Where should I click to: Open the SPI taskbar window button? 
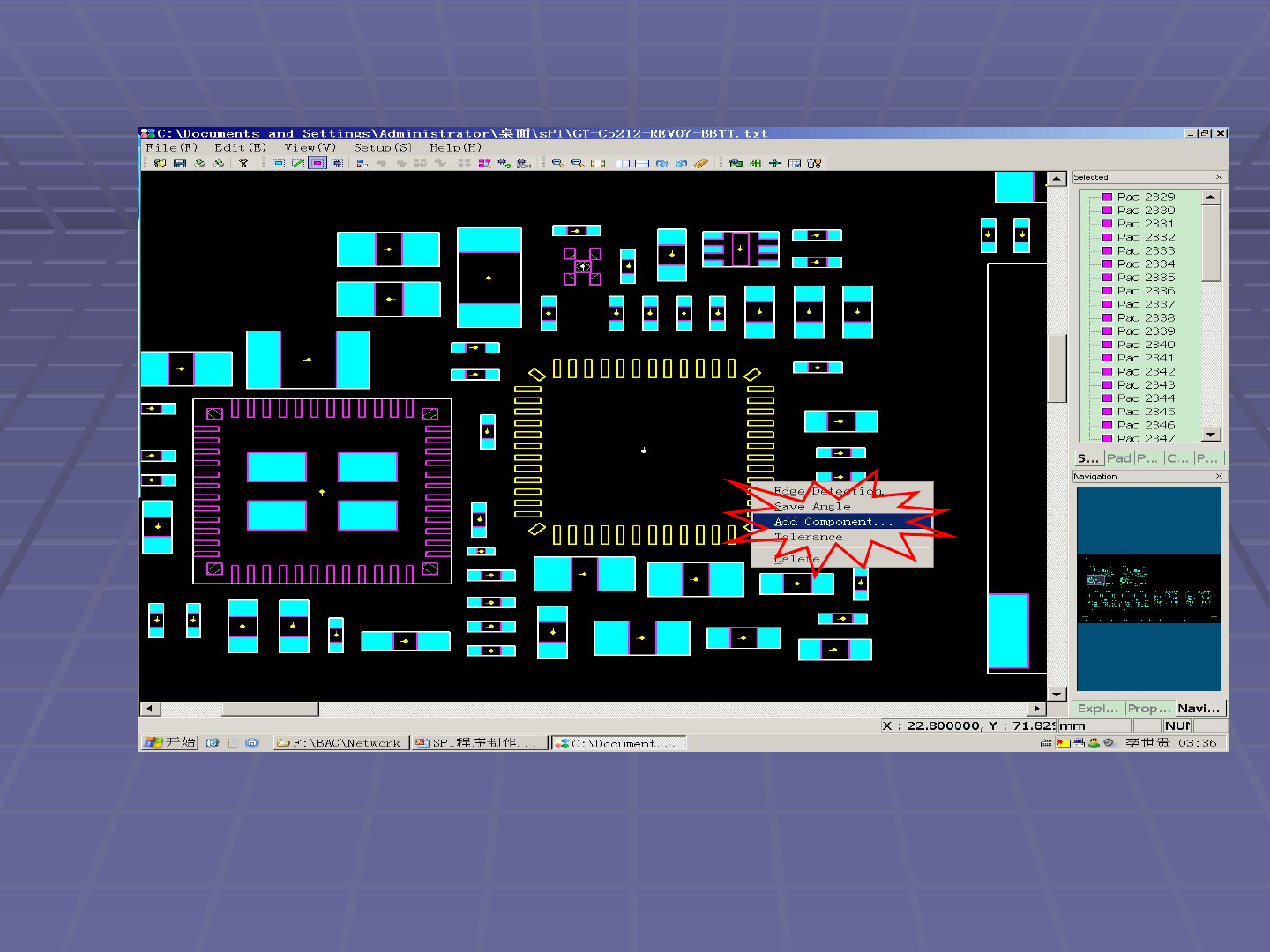[x=479, y=743]
